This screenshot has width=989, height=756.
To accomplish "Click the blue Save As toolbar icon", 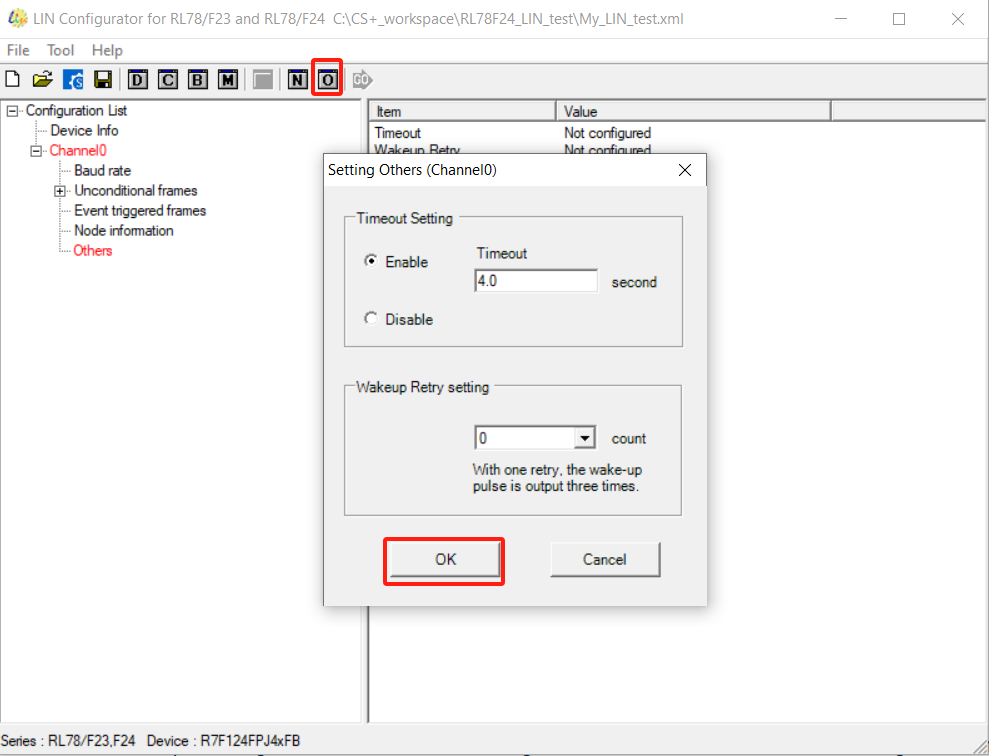I will pos(73,79).
